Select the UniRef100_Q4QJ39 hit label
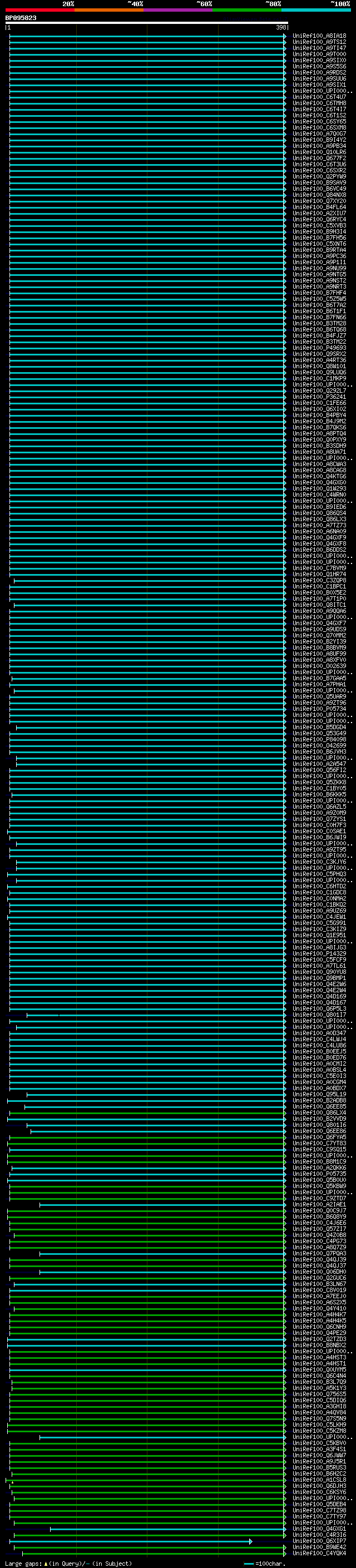The width and height of the screenshot is (356, 1568). pos(319,1259)
